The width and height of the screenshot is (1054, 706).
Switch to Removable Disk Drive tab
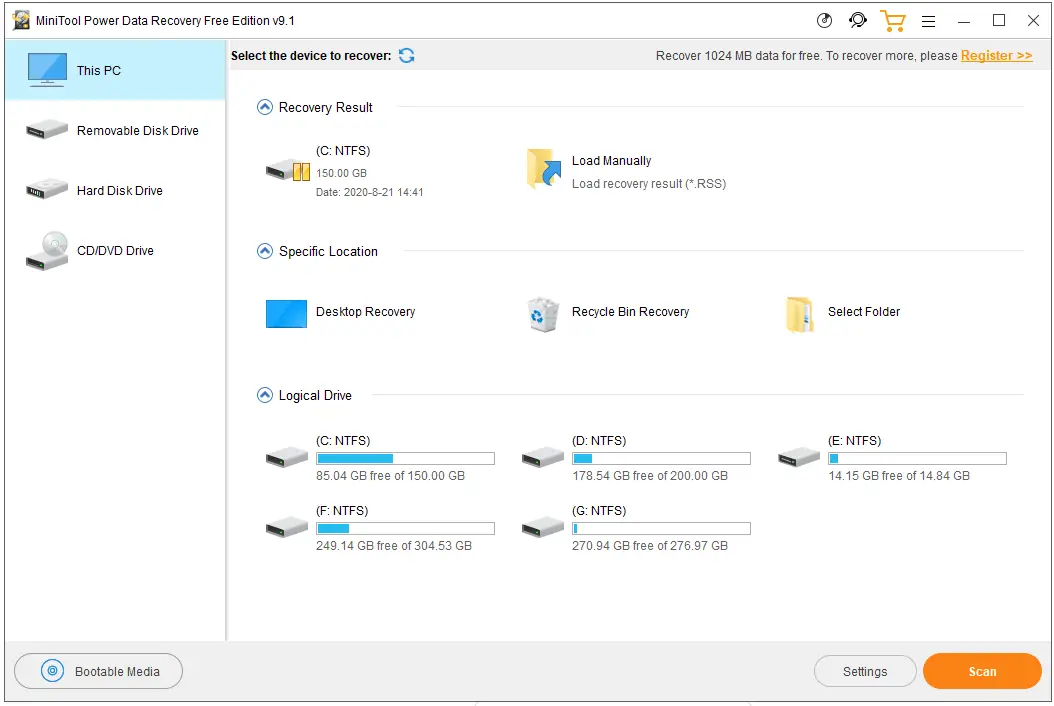(x=116, y=130)
